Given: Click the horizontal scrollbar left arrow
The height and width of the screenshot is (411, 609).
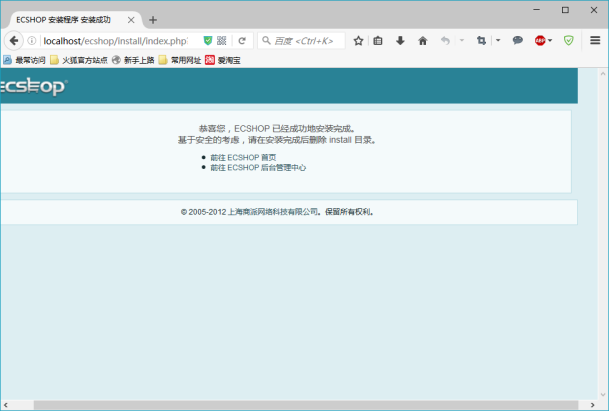Looking at the screenshot, I should coord(5,405).
